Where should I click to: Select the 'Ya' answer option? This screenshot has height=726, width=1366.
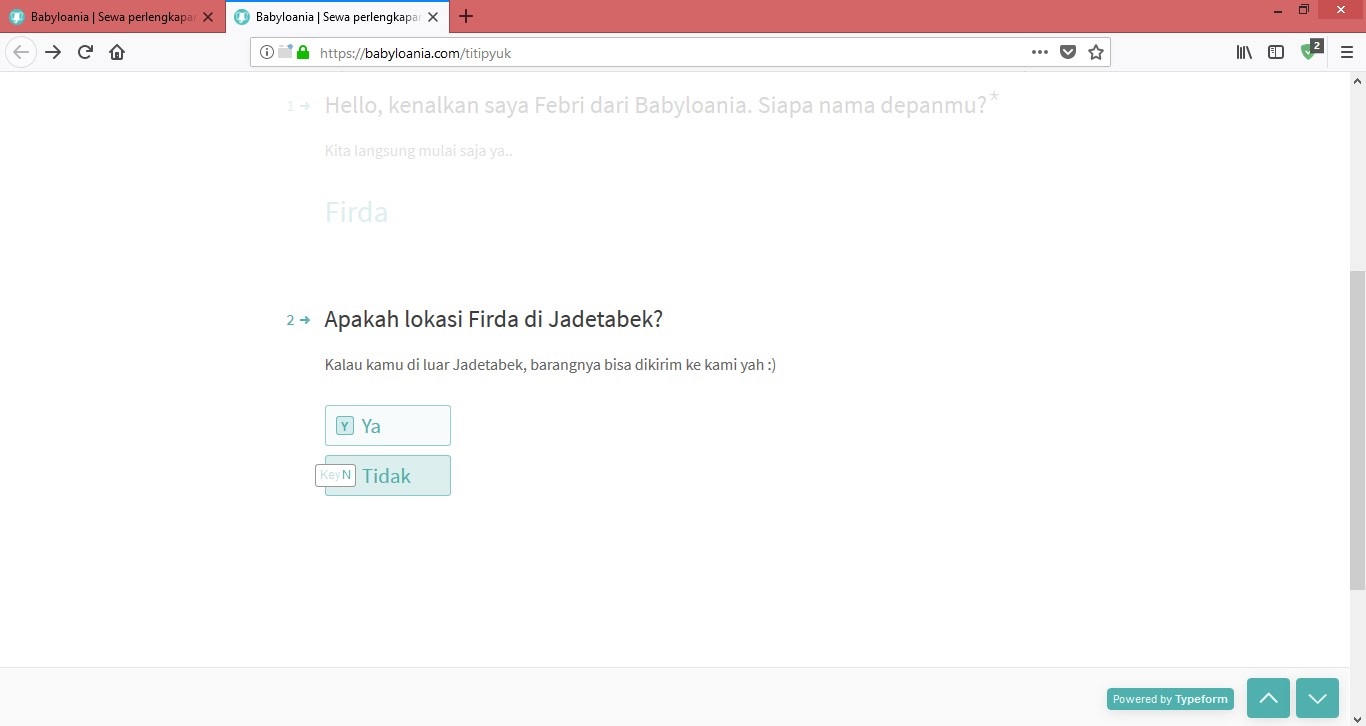(388, 426)
